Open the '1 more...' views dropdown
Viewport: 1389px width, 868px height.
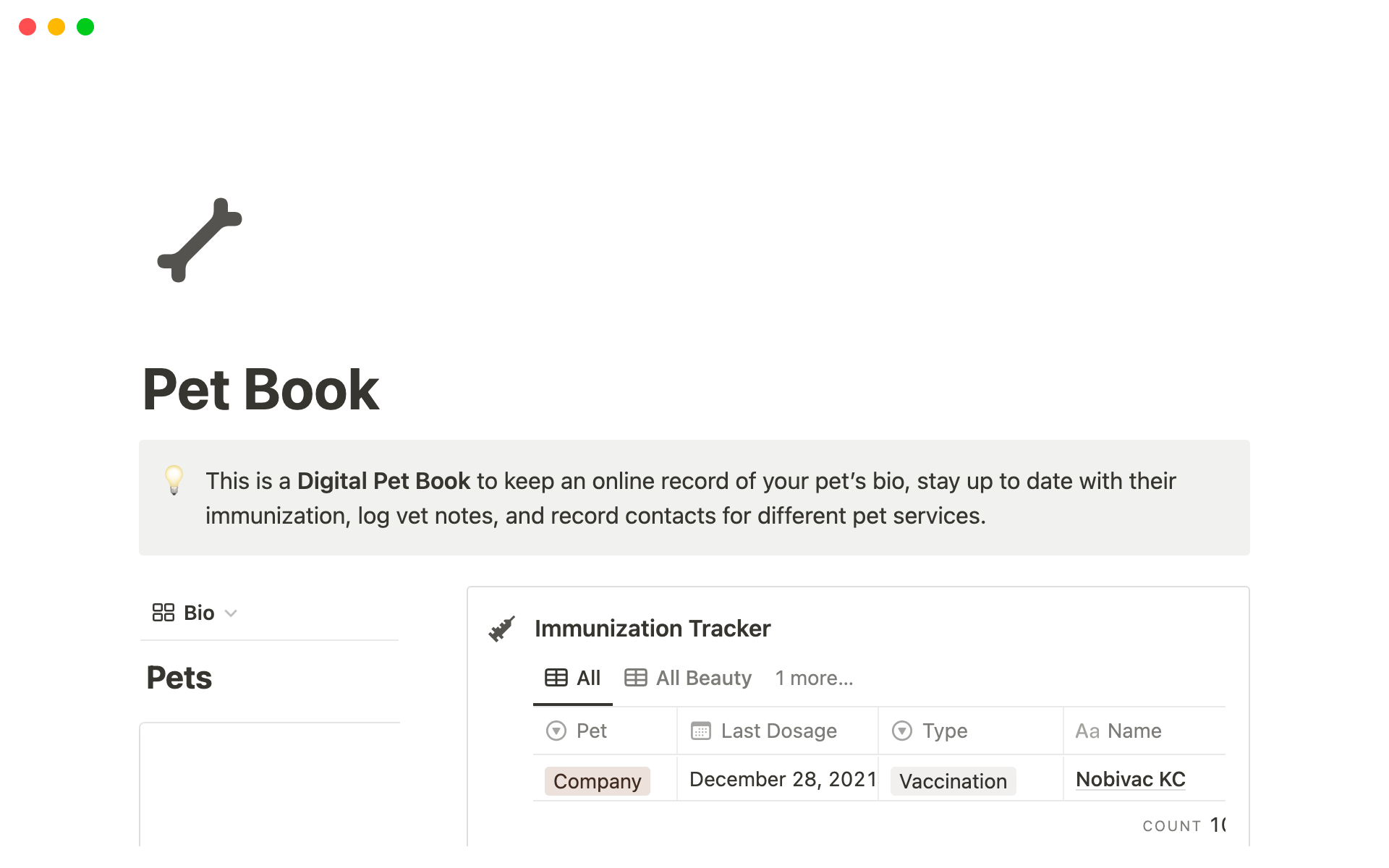(814, 678)
